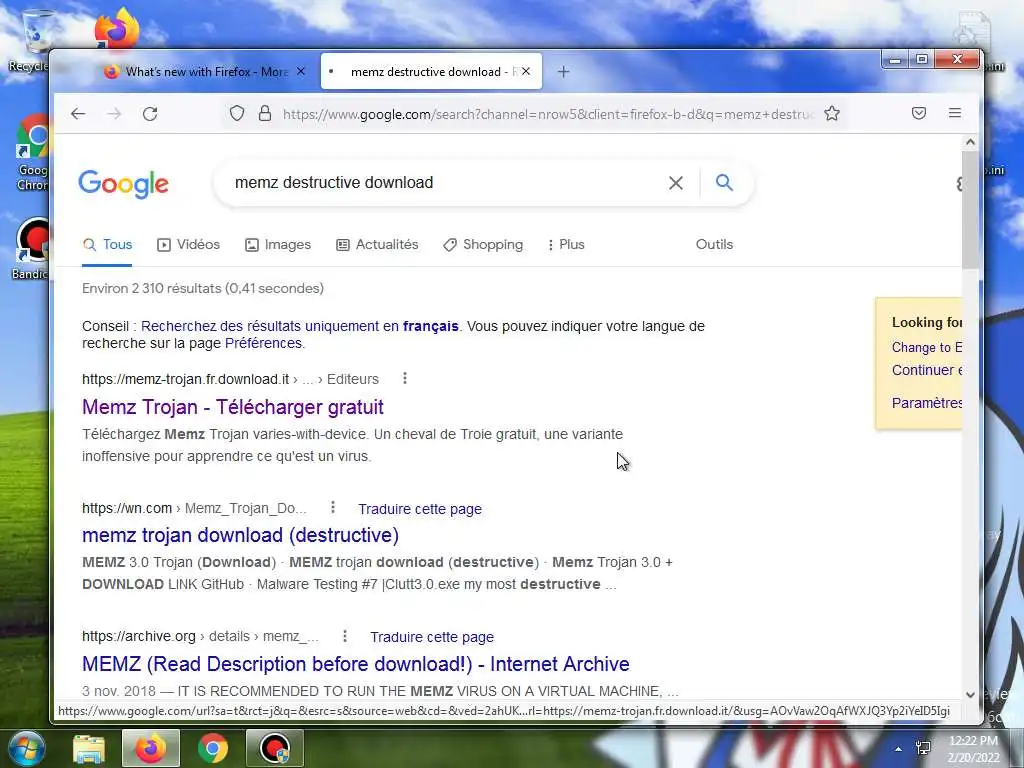Click the page scrollbar up arrow
Screen dimensions: 1024x768
970,142
